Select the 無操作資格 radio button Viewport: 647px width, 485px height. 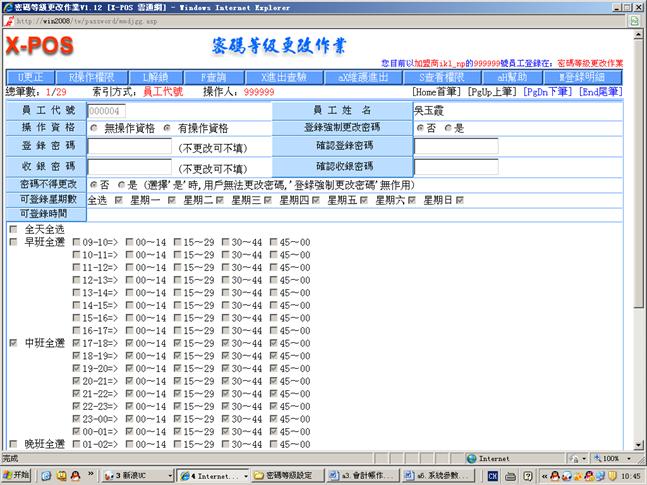tap(94, 128)
